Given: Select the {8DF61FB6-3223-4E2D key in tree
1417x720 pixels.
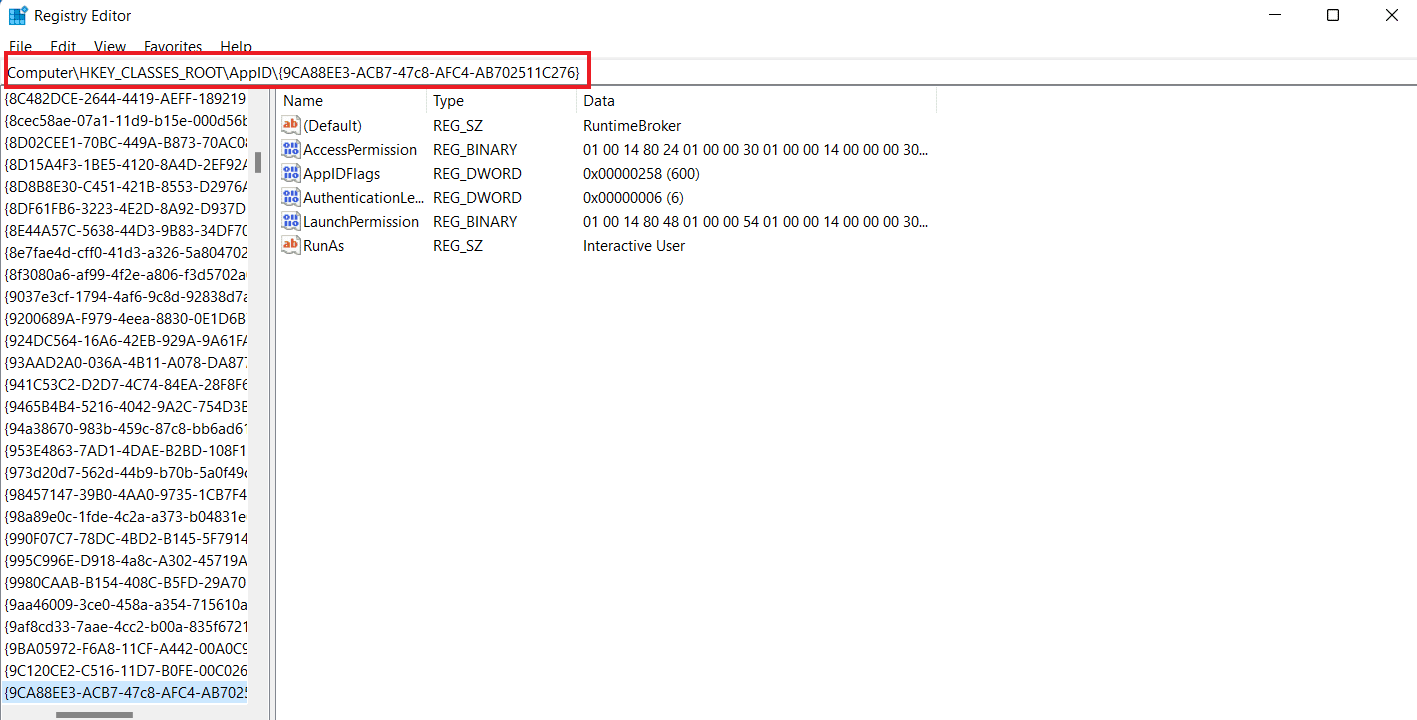Looking at the screenshot, I should (x=125, y=208).
